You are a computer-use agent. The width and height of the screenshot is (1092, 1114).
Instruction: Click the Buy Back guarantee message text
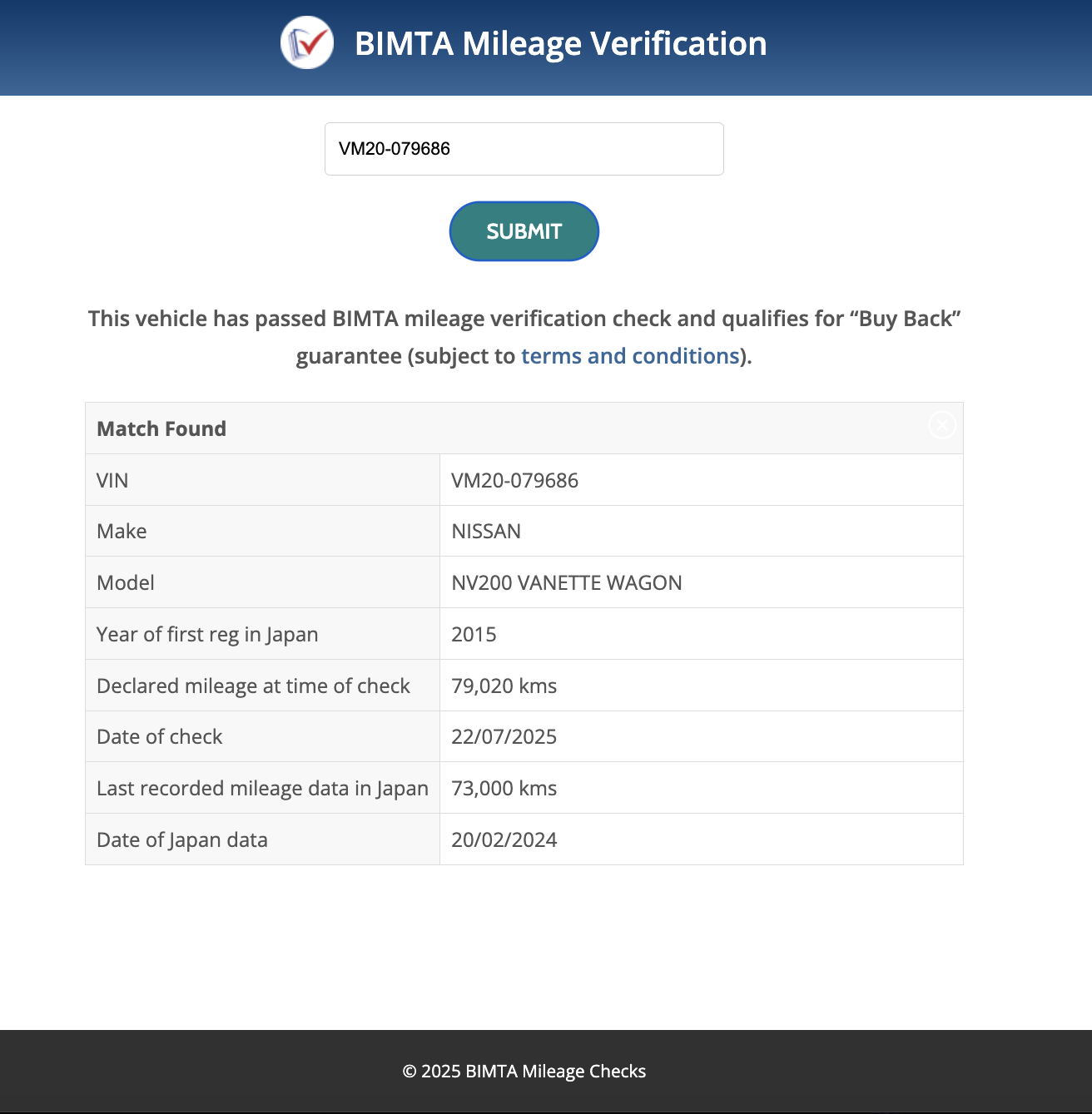pyautogui.click(x=524, y=337)
